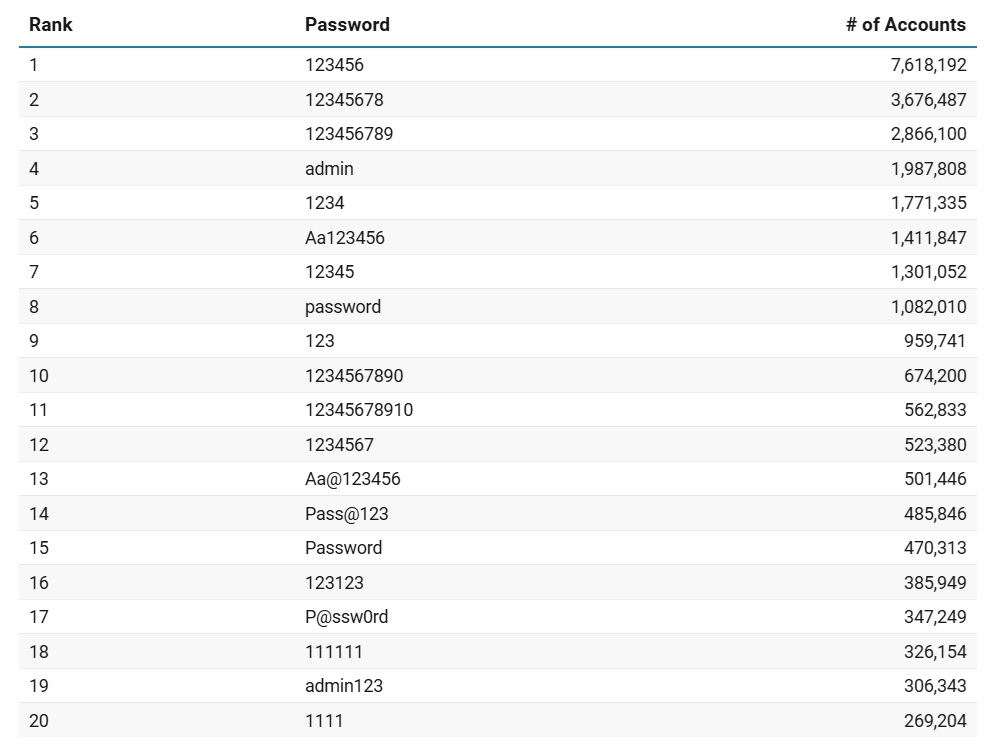Screen dimensions: 992x750
Task: Click the 'P@ssw0rd' password entry
Action: 346,617
